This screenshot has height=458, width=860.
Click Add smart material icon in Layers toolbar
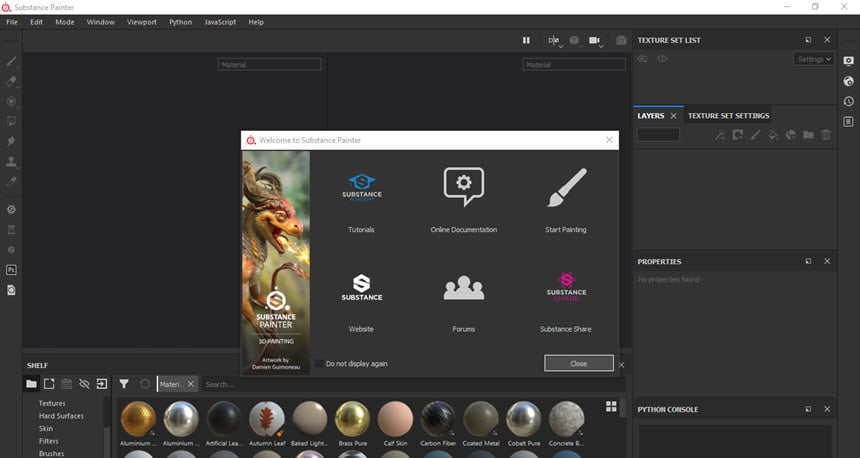(790, 135)
